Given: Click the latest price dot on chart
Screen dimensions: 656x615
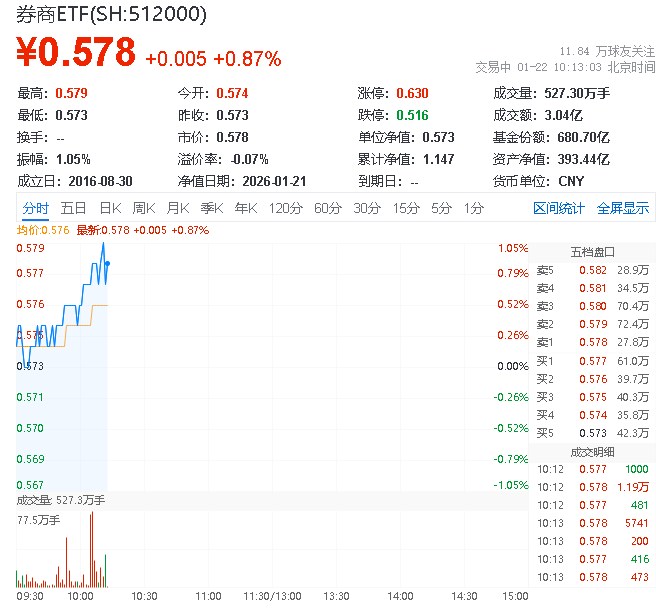Looking at the screenshot, I should coord(107,263).
